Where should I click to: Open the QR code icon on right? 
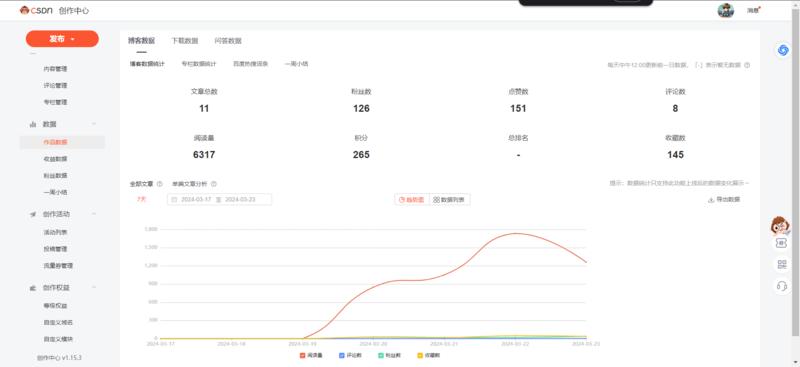point(782,264)
